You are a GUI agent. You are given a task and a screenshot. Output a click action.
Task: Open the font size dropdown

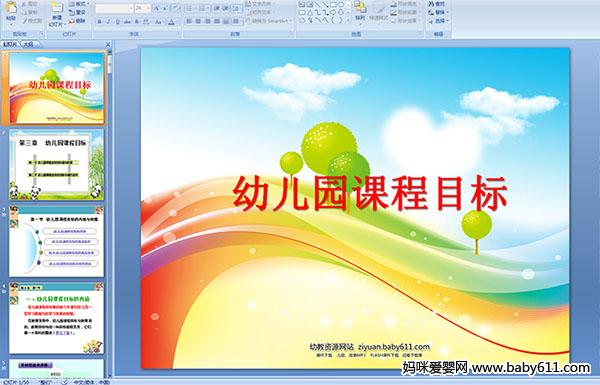(x=148, y=8)
